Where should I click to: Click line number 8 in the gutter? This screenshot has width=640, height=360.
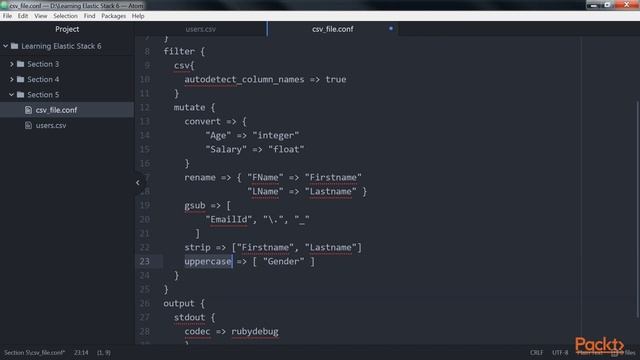(x=147, y=51)
